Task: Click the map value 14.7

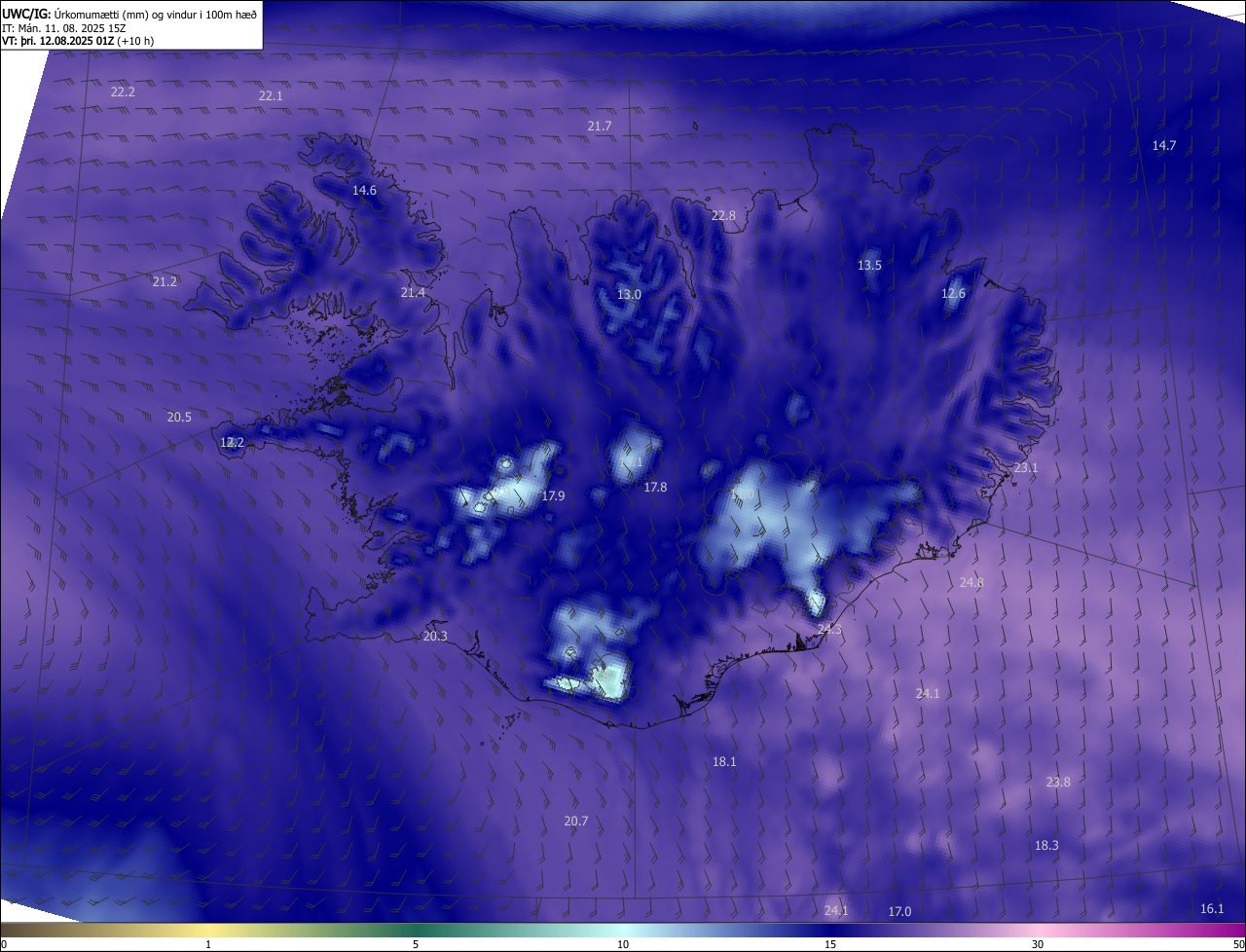Action: tap(1164, 145)
